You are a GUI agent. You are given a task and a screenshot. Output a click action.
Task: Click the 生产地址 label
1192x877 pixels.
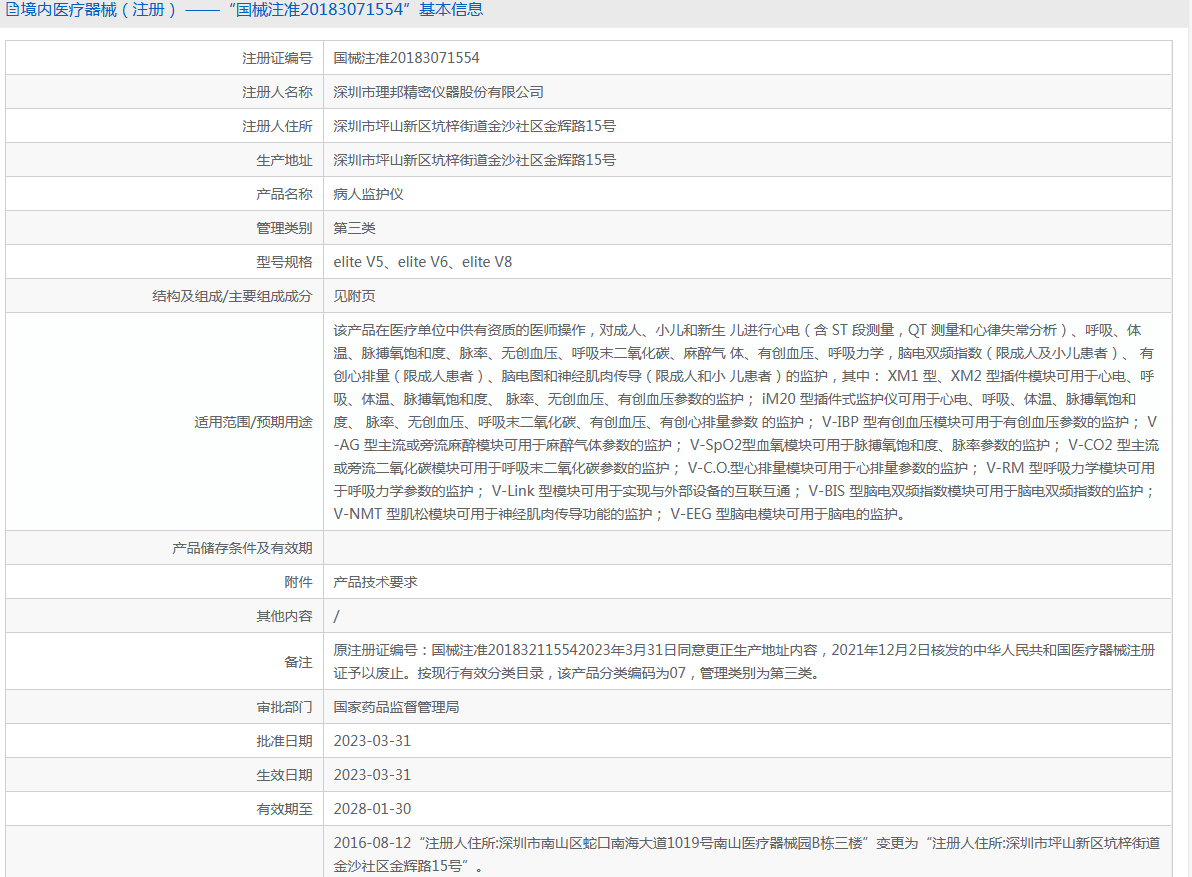pos(284,160)
